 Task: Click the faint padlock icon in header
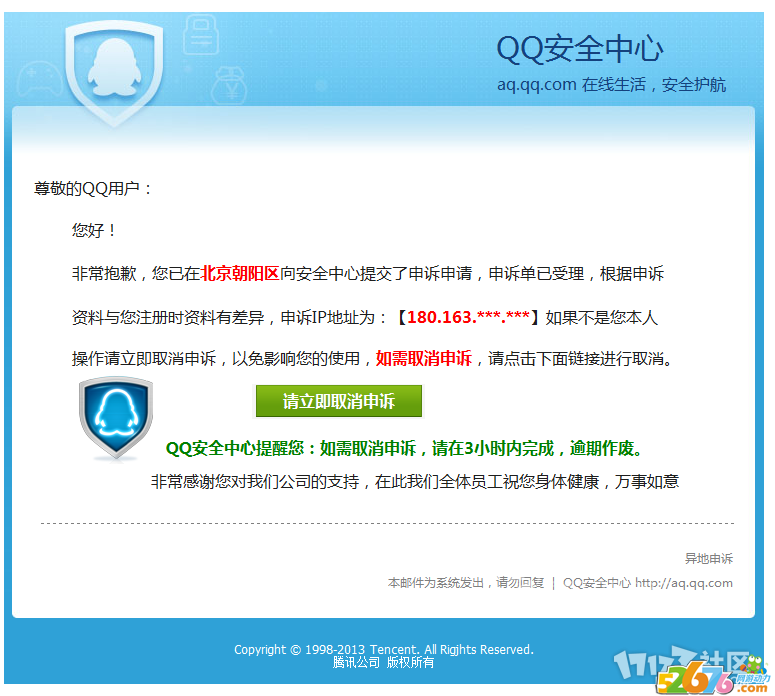tap(201, 34)
